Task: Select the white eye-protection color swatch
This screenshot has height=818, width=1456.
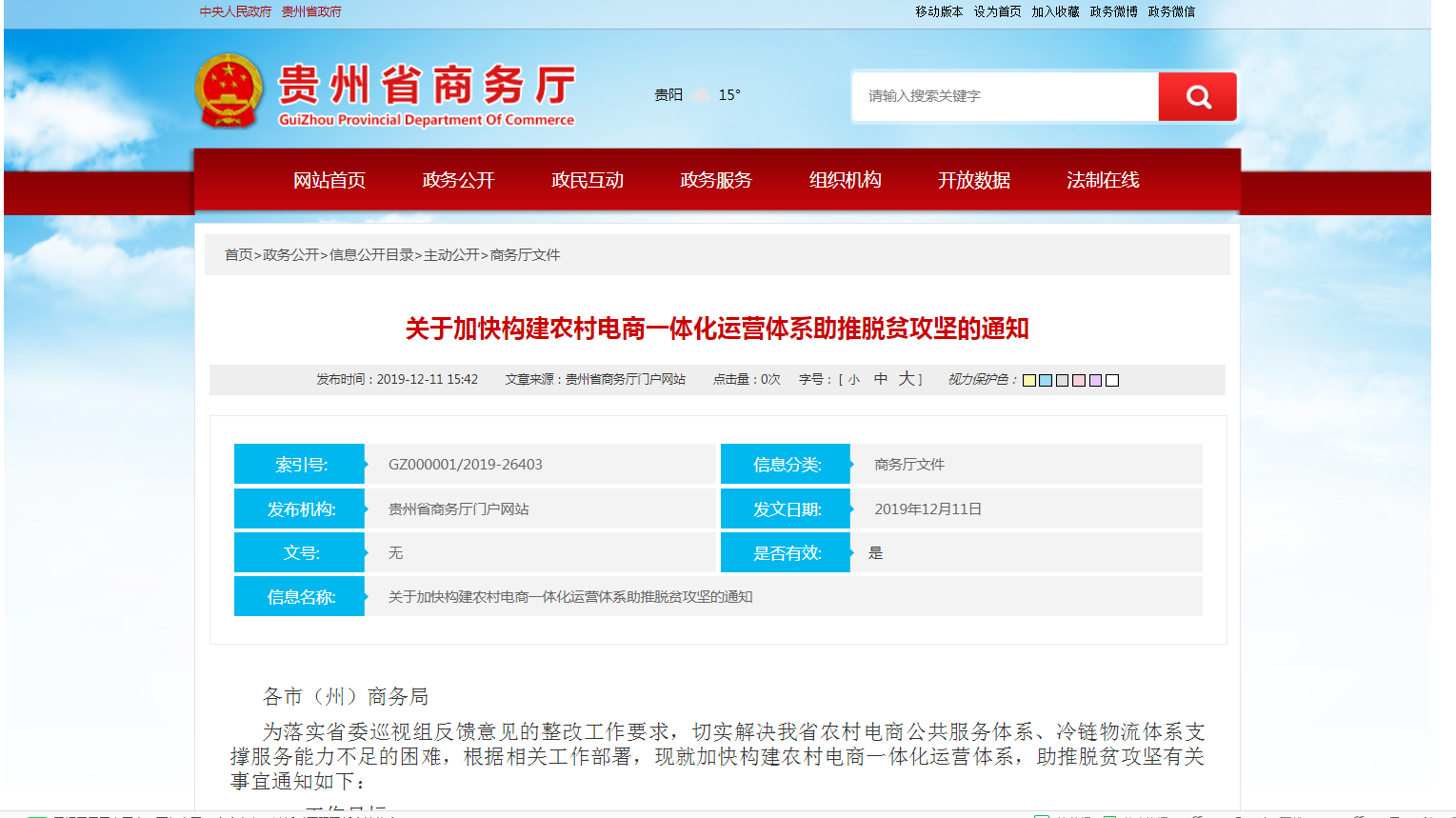Action: (1112, 381)
